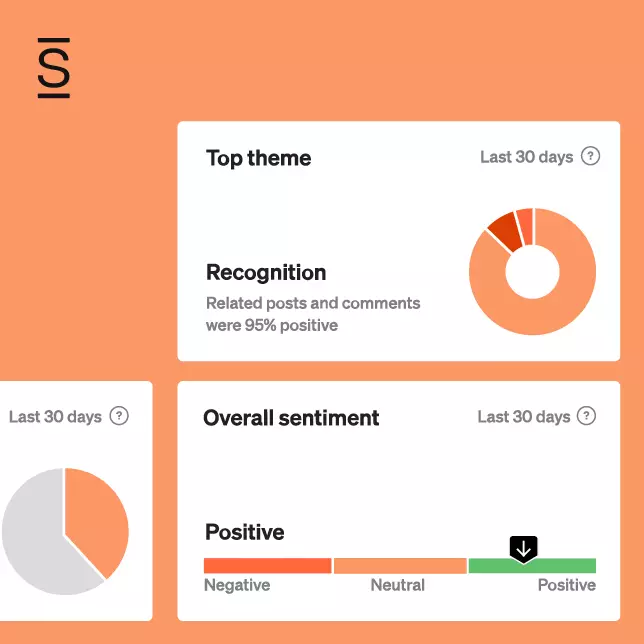Select the dark red donut chart slice
644x644 pixels.
(x=505, y=231)
